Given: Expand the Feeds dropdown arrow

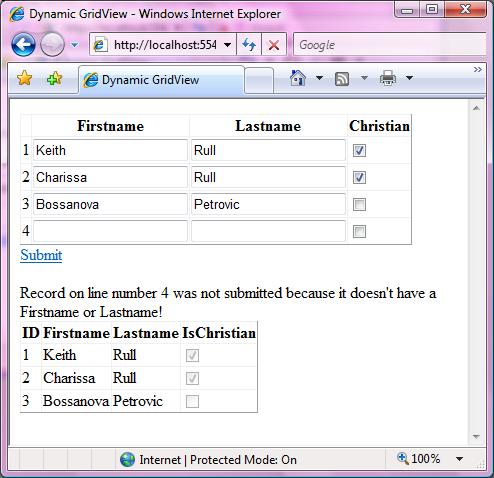Looking at the screenshot, I should click(364, 78).
